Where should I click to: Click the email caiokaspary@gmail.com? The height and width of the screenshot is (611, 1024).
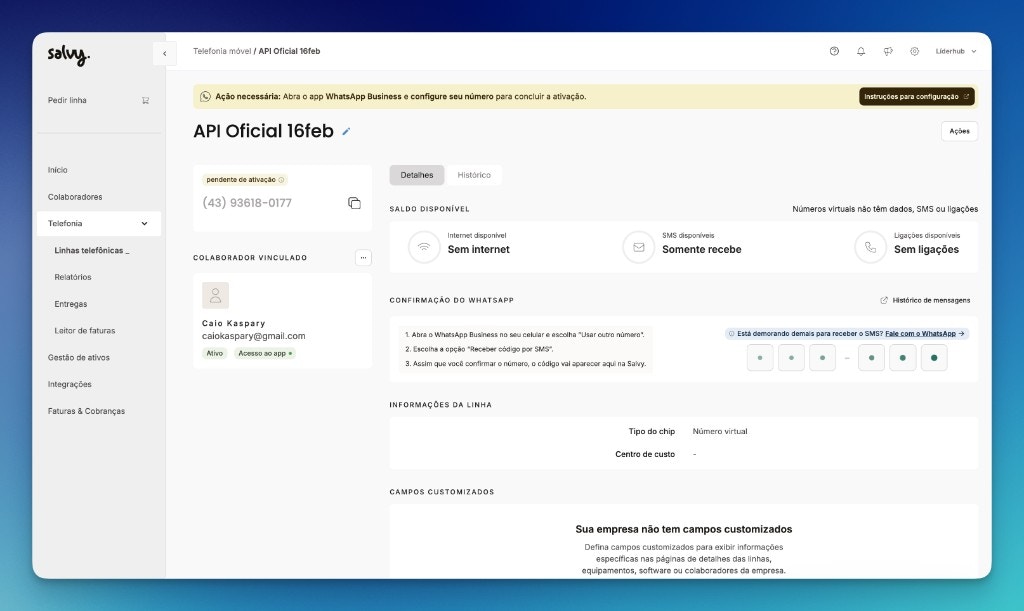[253, 336]
